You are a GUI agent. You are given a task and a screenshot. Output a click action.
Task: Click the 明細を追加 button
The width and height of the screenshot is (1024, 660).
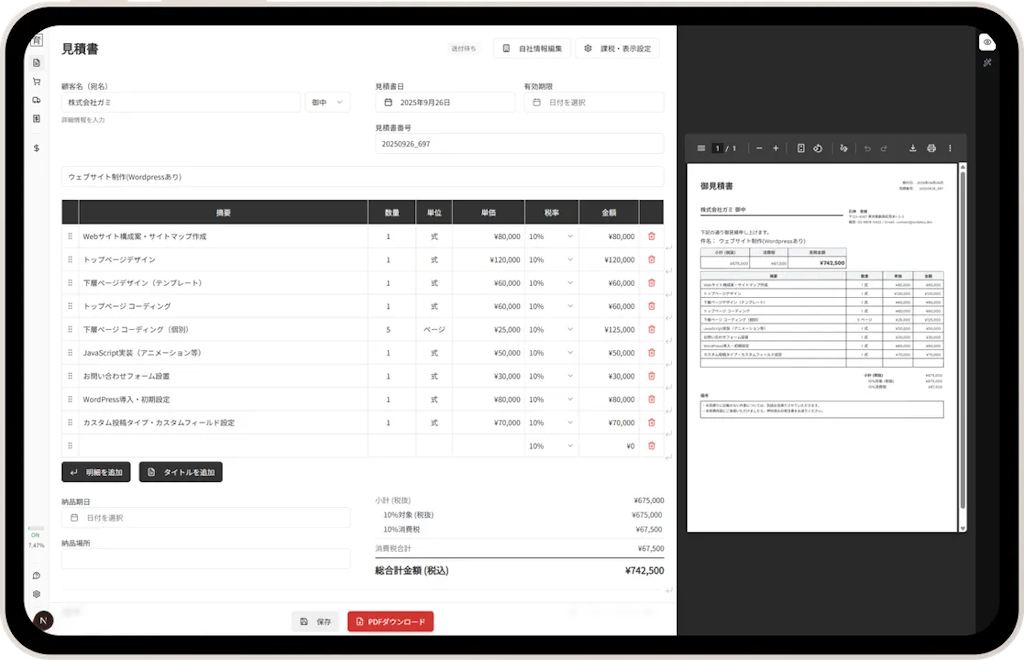click(x=96, y=472)
